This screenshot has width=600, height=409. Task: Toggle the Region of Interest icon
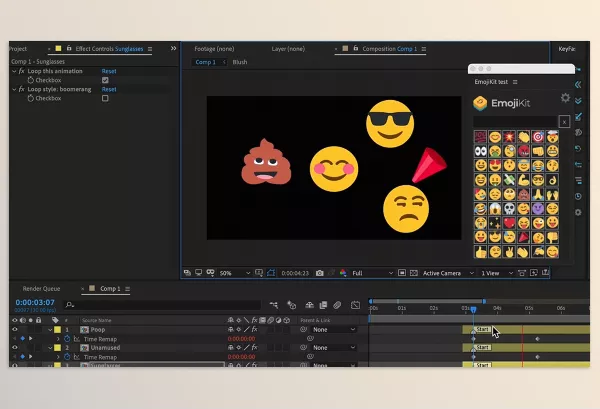402,273
